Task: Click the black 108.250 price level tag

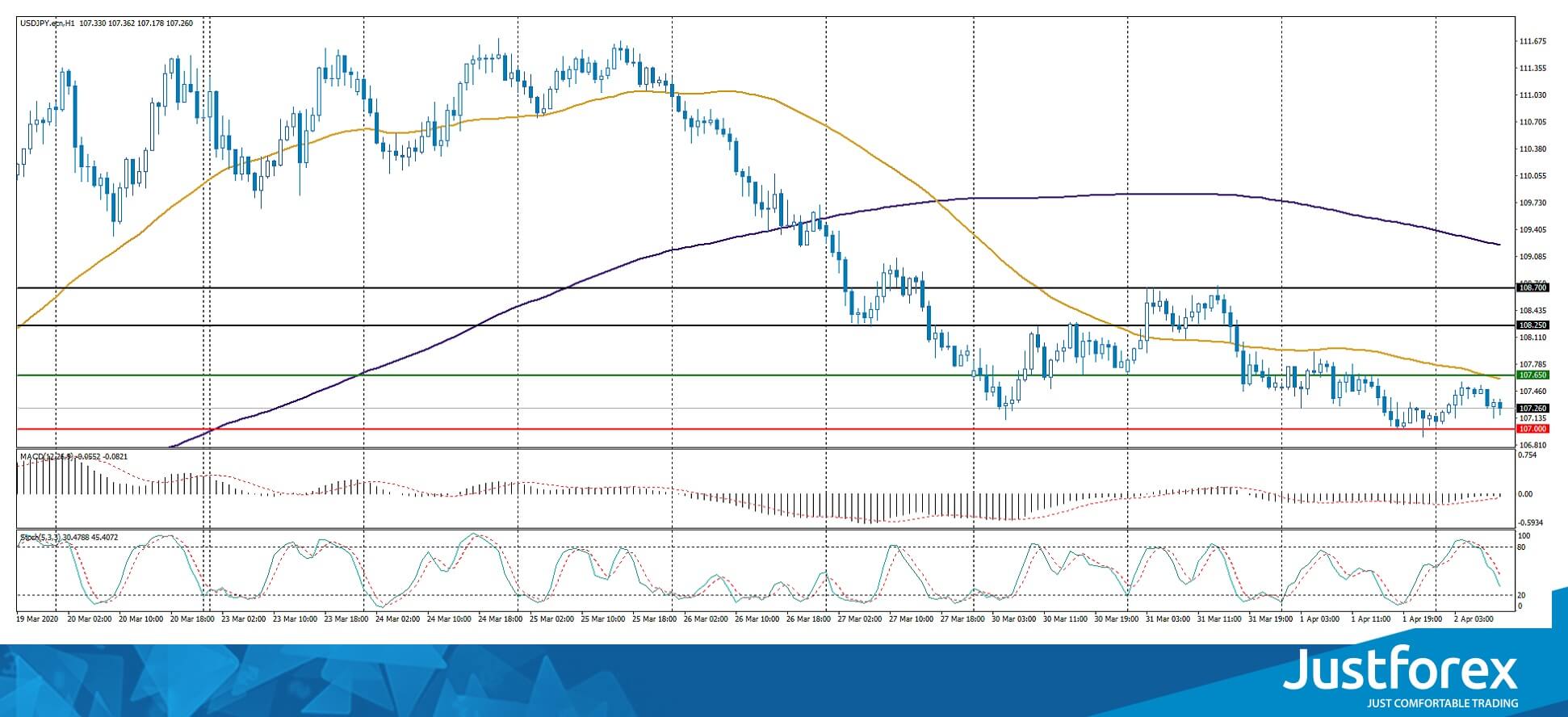Action: tap(1532, 325)
